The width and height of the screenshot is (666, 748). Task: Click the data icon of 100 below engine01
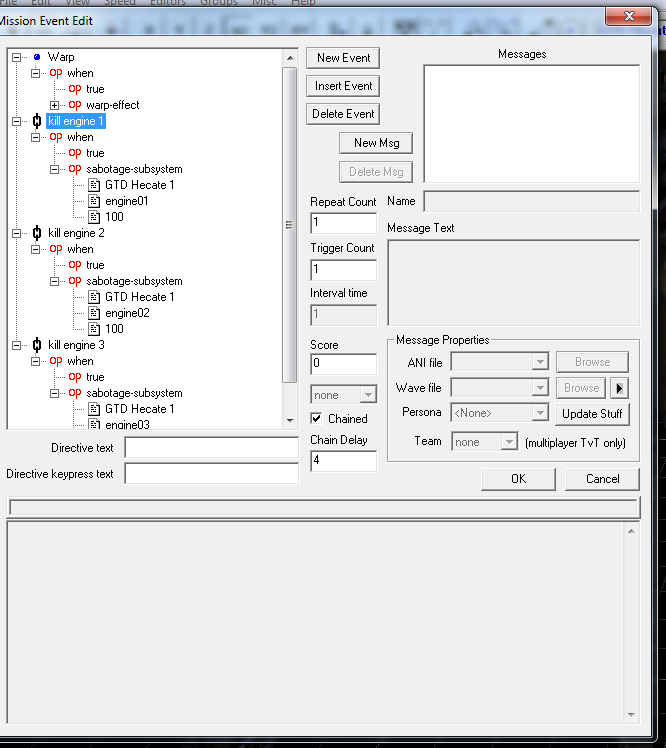[94, 217]
